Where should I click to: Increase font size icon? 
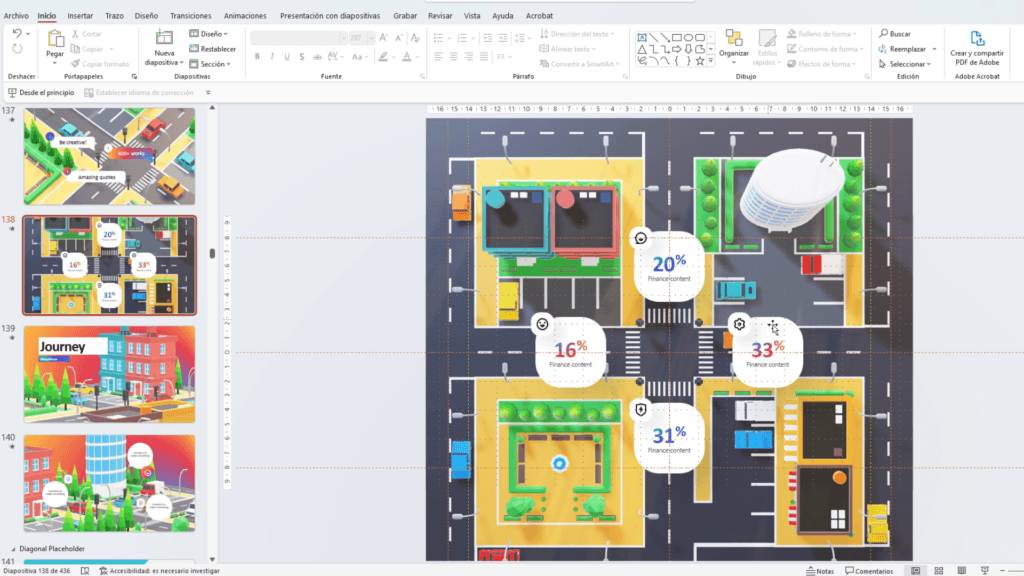pos(383,38)
